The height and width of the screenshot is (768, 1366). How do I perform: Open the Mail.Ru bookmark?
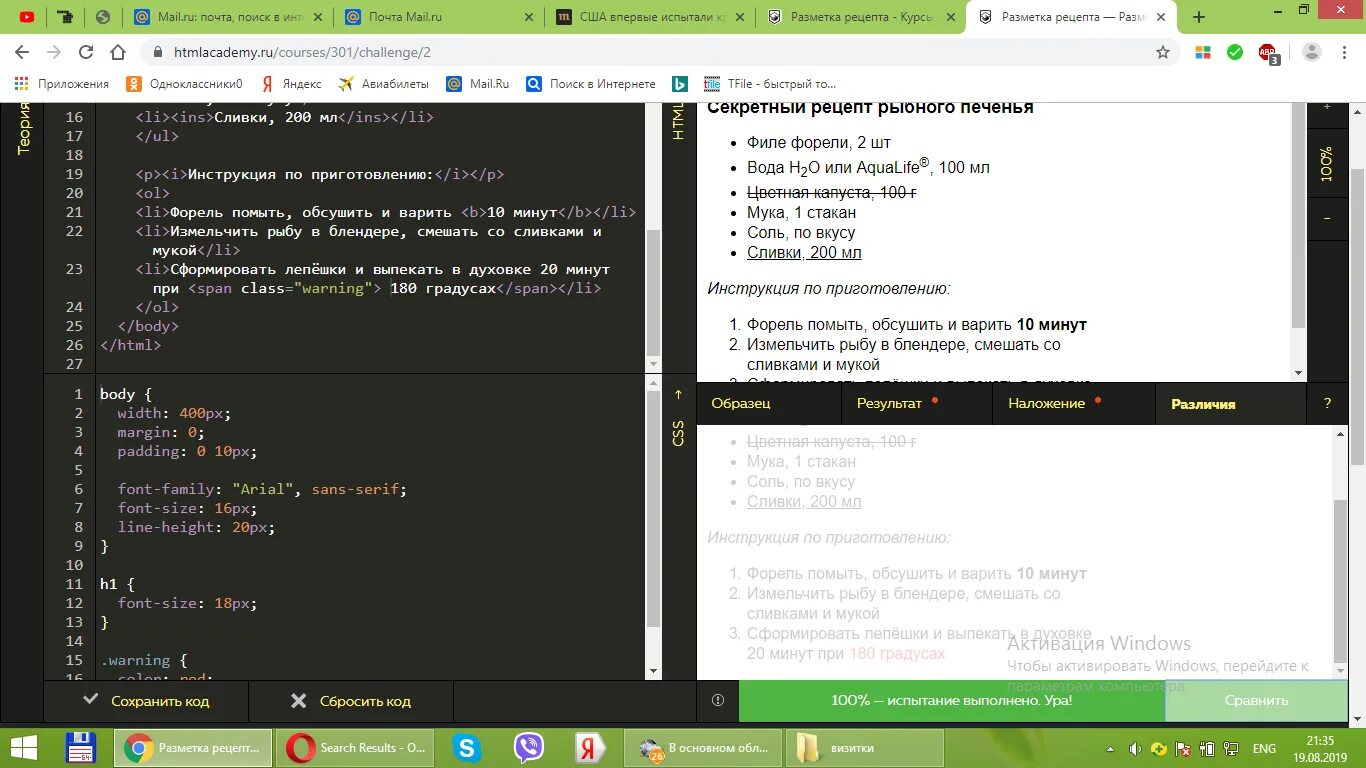478,84
